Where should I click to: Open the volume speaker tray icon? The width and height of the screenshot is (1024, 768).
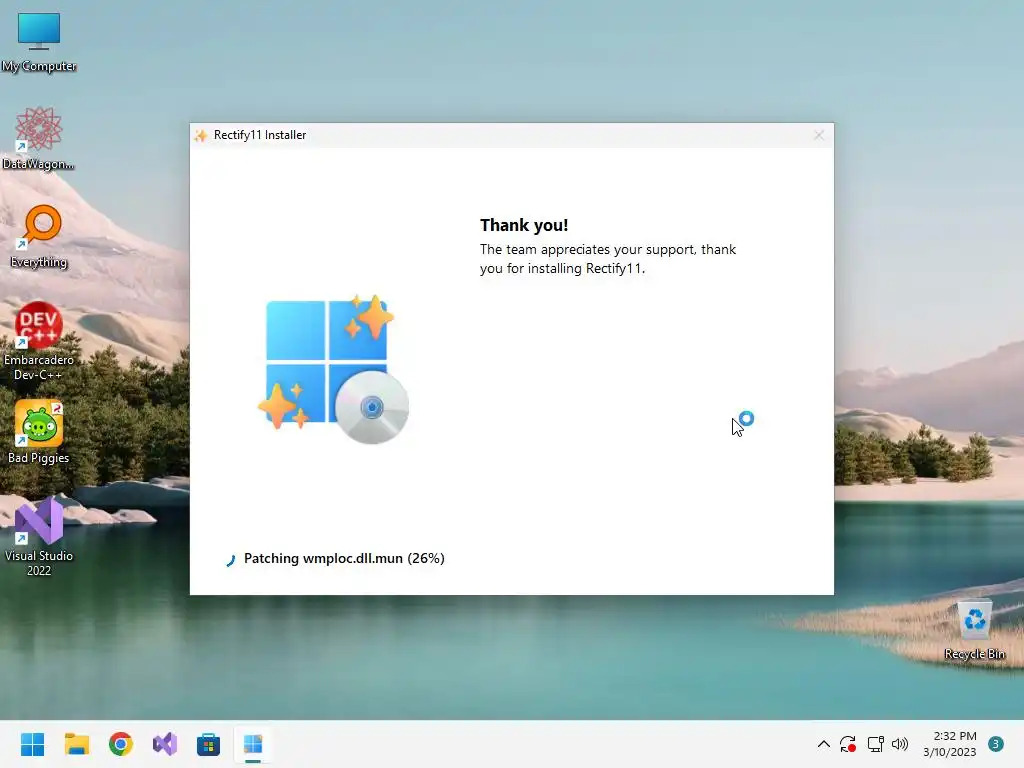pos(900,744)
